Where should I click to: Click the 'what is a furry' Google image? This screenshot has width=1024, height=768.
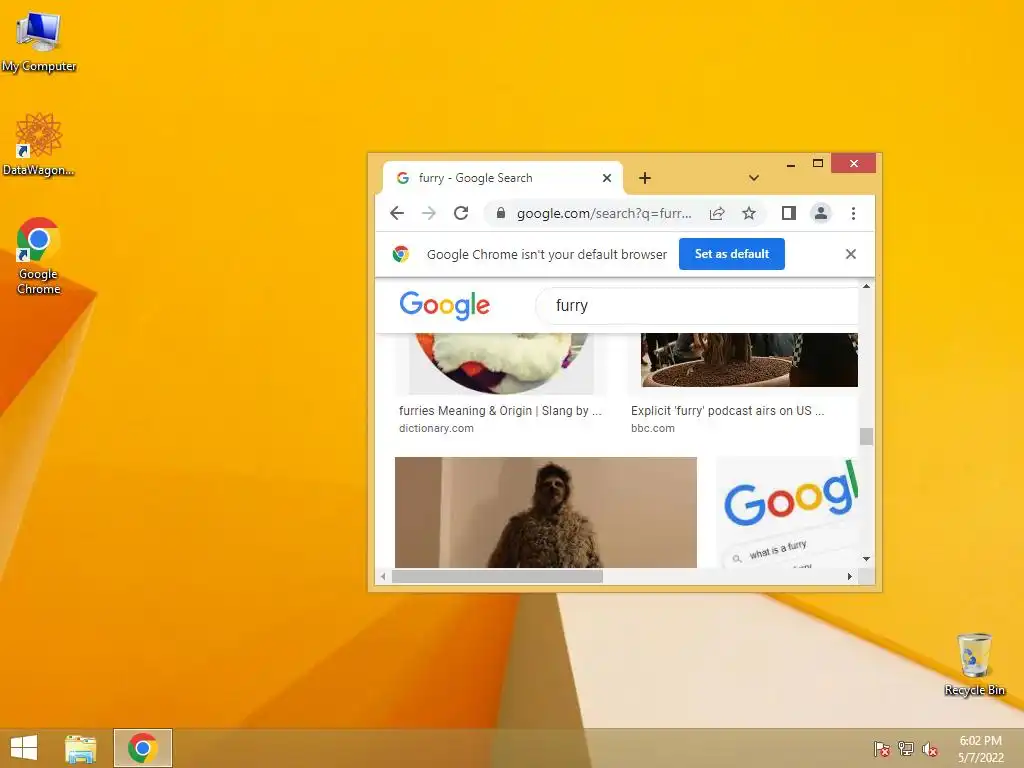[x=787, y=512]
